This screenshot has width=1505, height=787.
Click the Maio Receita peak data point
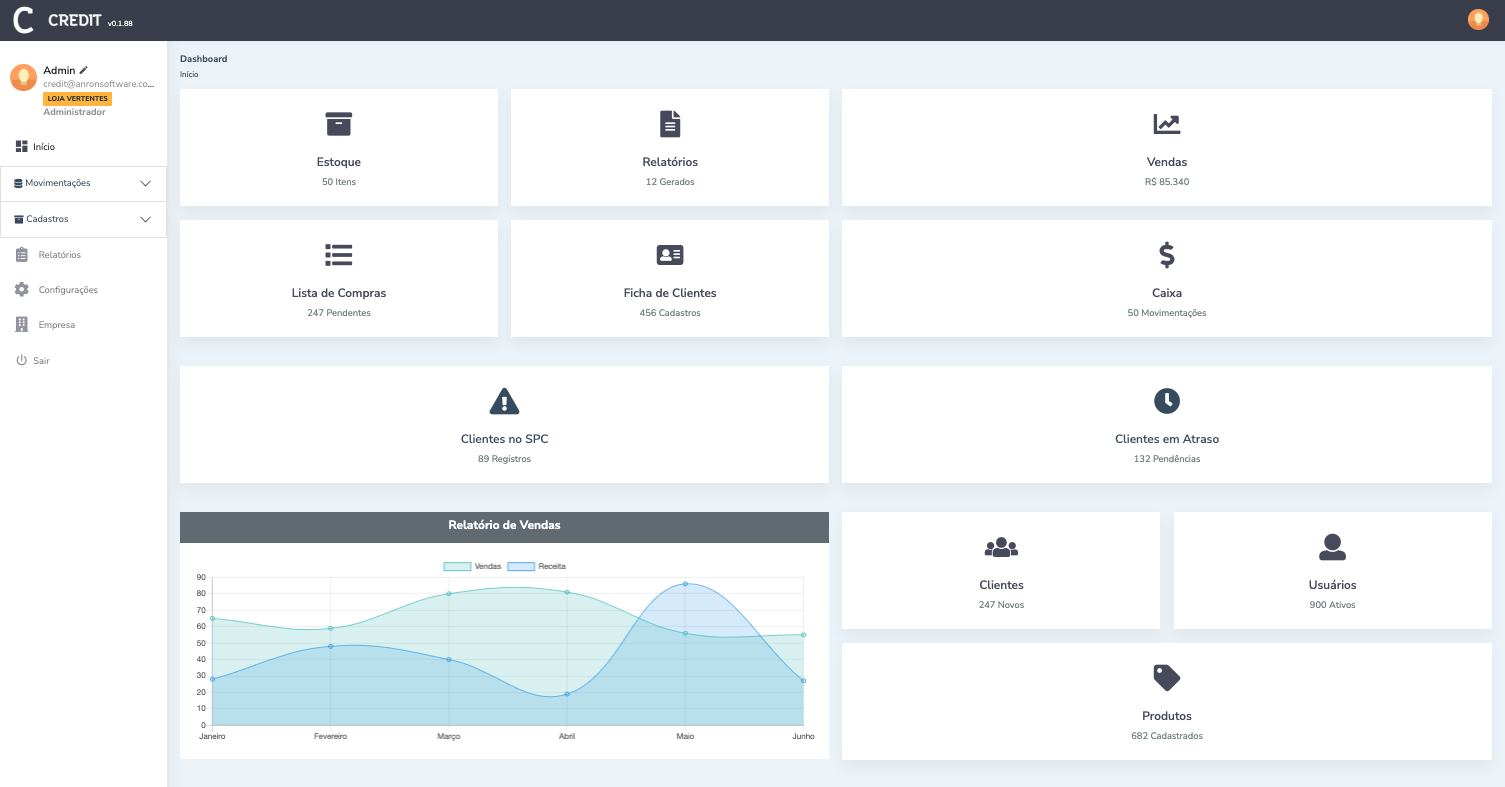685,584
